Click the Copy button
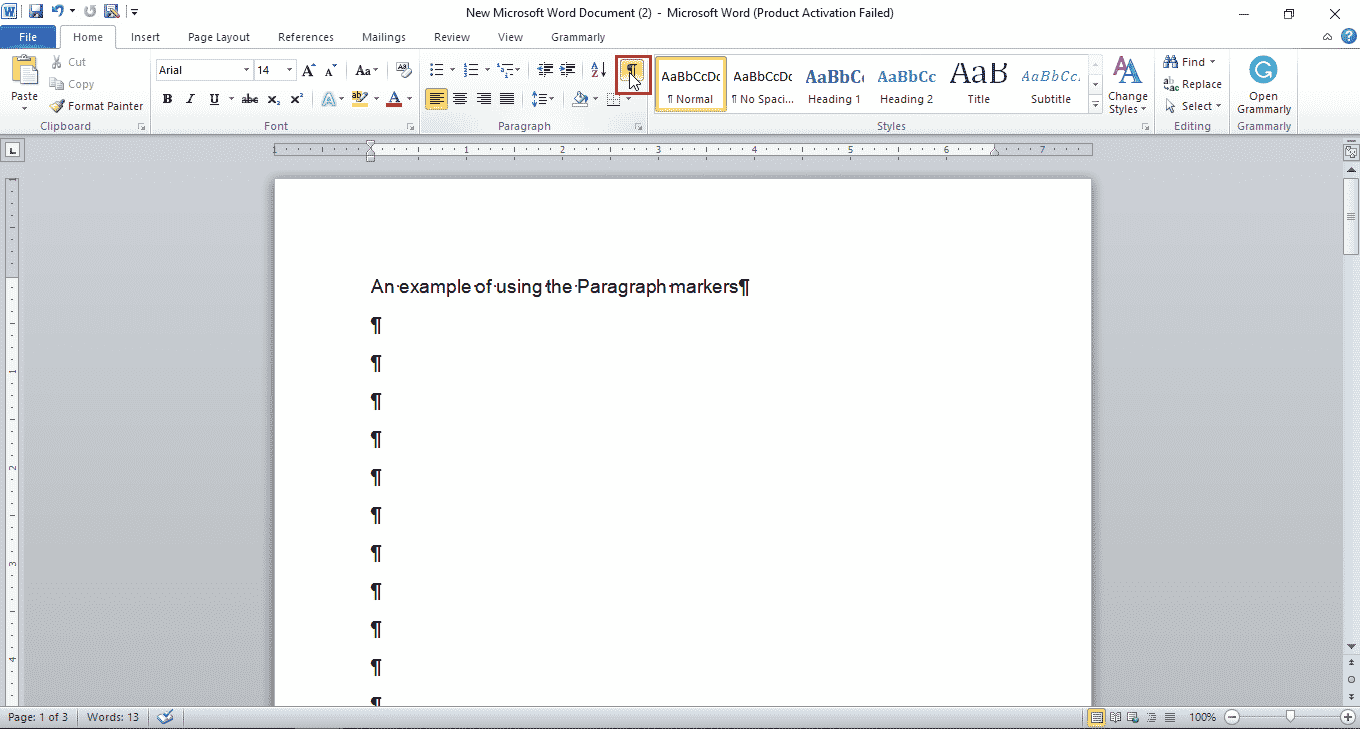1360x729 pixels. click(71, 84)
